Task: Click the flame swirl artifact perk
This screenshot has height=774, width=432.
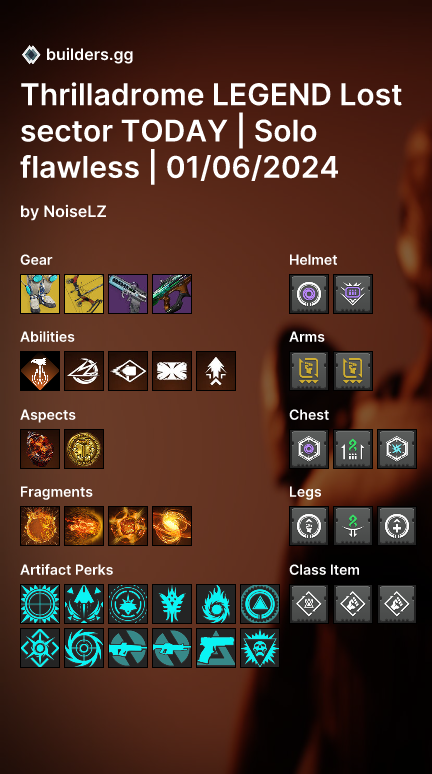Action: (x=216, y=604)
